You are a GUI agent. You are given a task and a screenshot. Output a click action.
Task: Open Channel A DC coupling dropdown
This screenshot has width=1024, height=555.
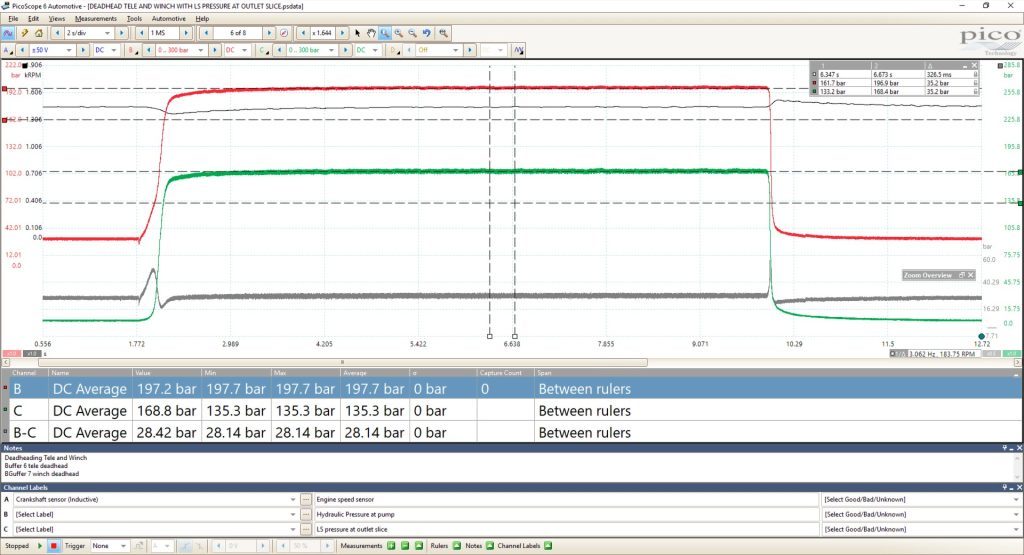[x=114, y=50]
